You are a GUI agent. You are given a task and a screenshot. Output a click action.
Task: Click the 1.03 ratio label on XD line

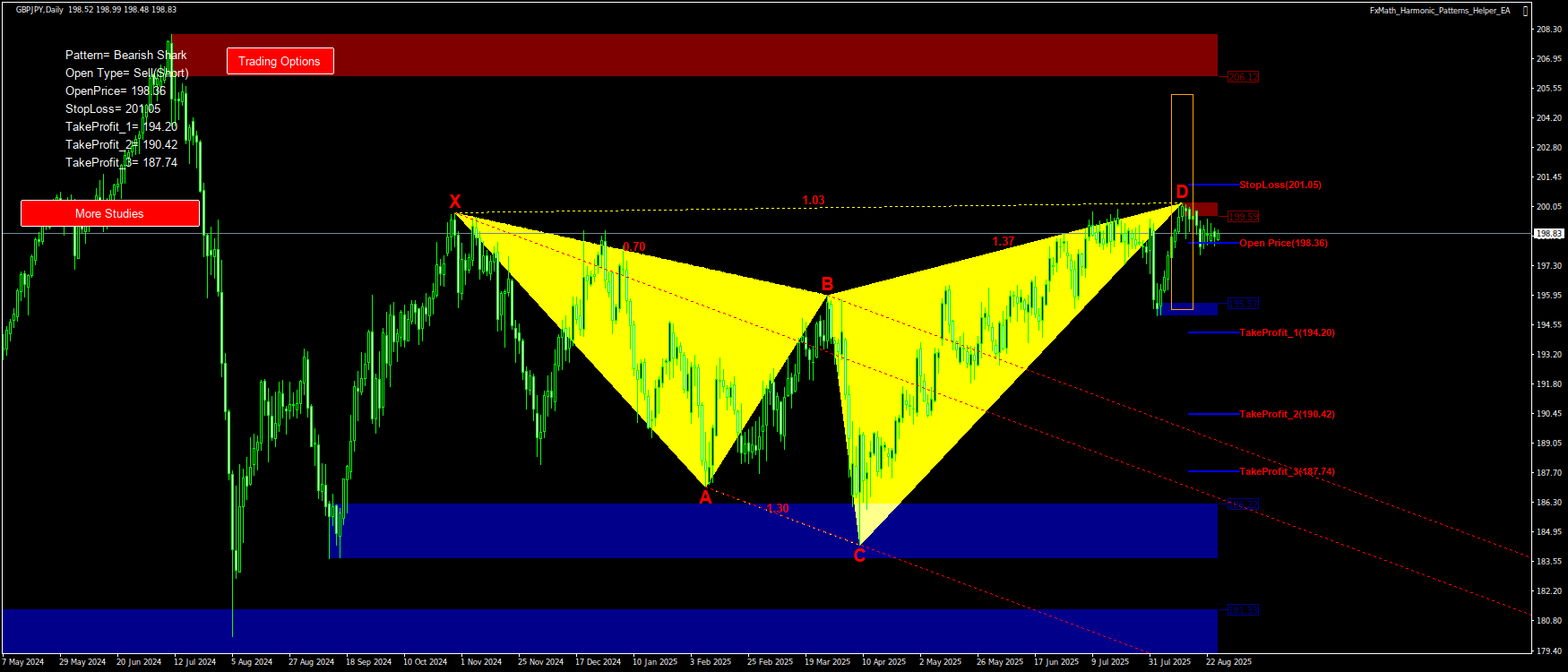[x=814, y=201]
